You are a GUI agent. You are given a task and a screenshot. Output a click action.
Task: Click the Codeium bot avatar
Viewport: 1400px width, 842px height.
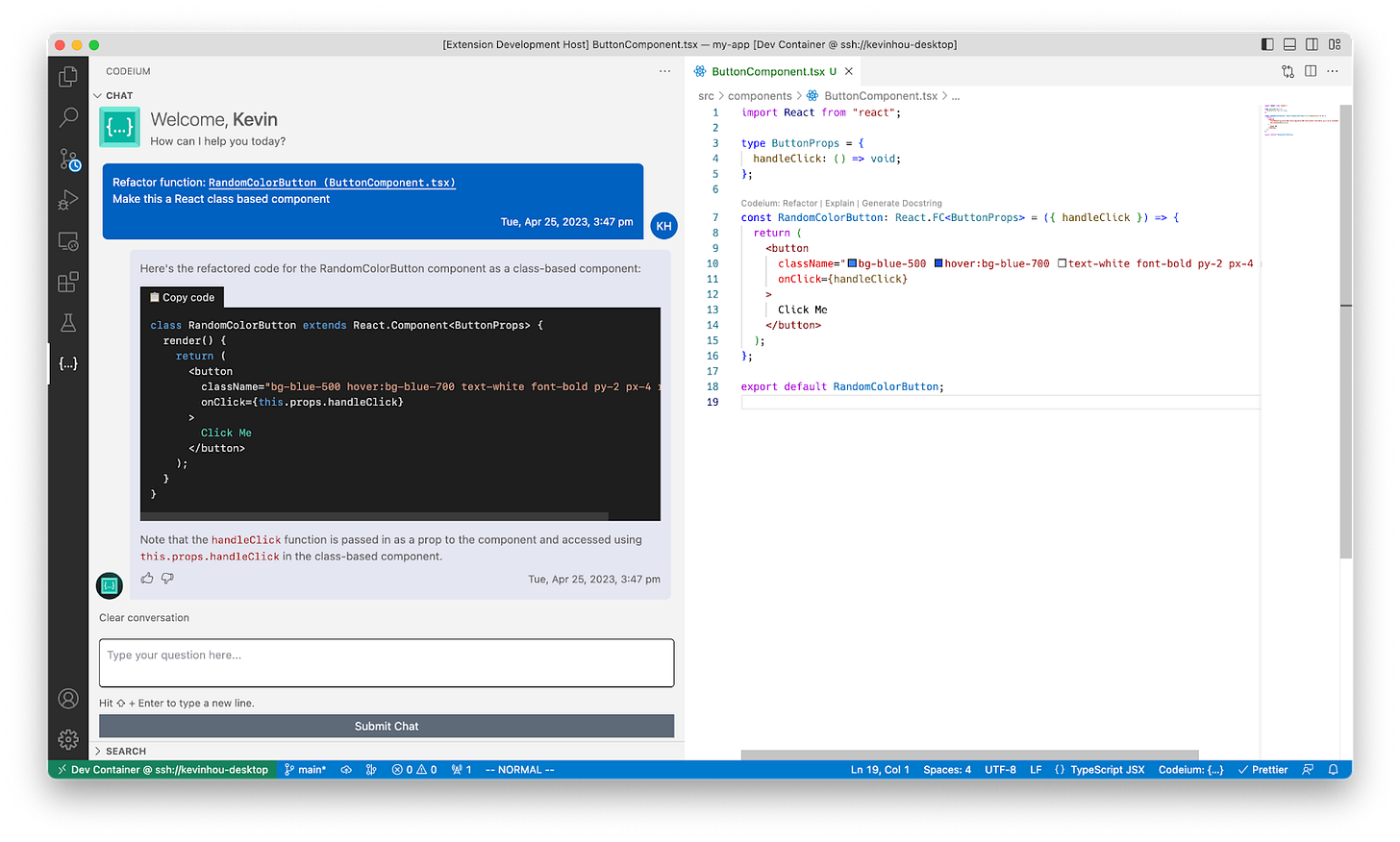[x=110, y=584]
